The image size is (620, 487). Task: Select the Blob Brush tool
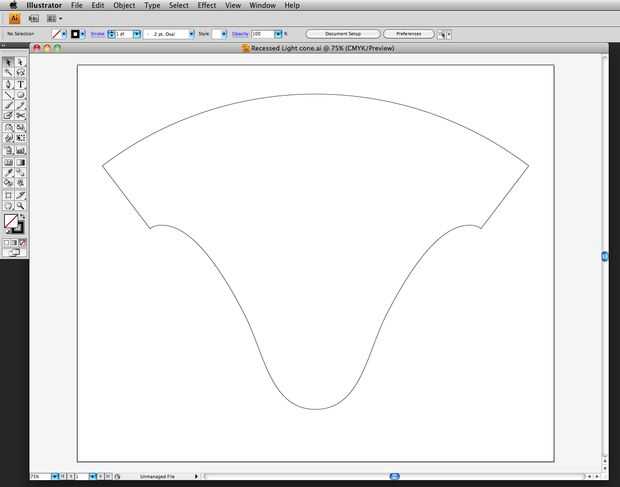[8, 115]
